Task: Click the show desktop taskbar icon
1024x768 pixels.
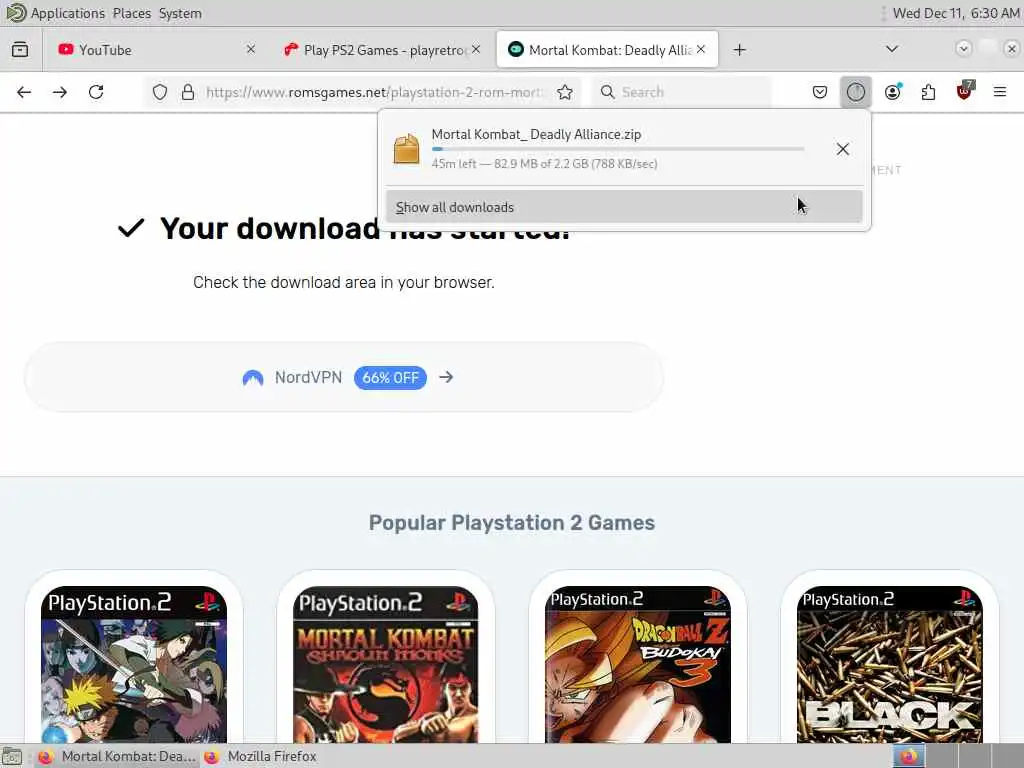Action: (12, 756)
